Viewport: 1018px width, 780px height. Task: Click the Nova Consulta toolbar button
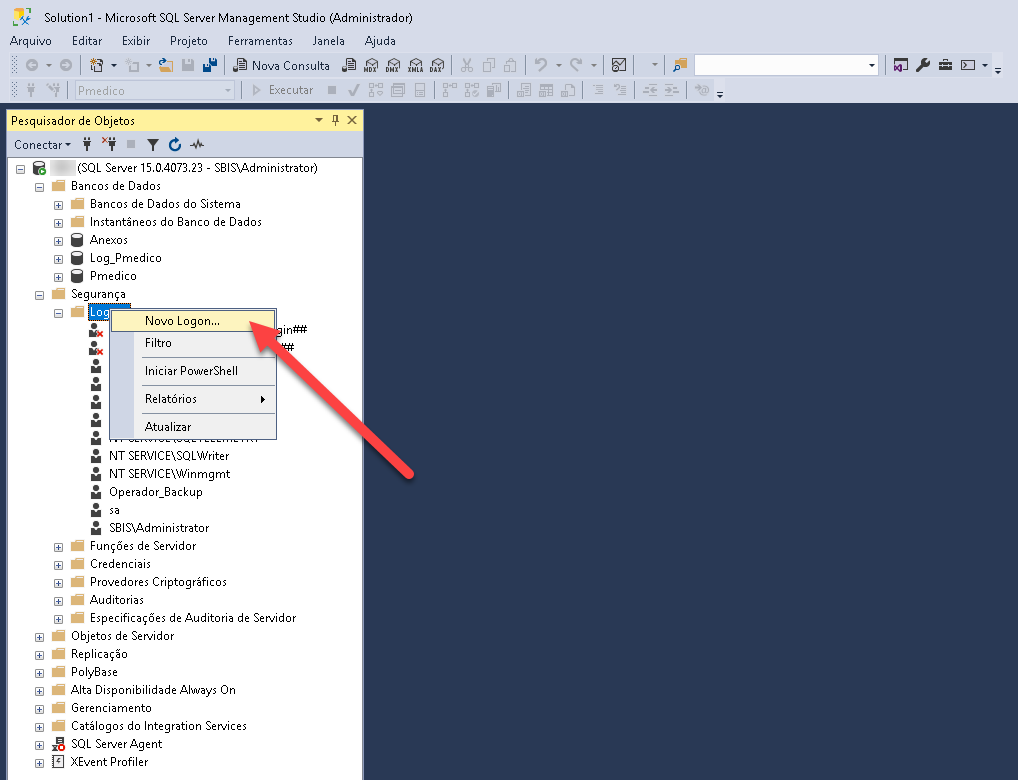click(x=282, y=65)
